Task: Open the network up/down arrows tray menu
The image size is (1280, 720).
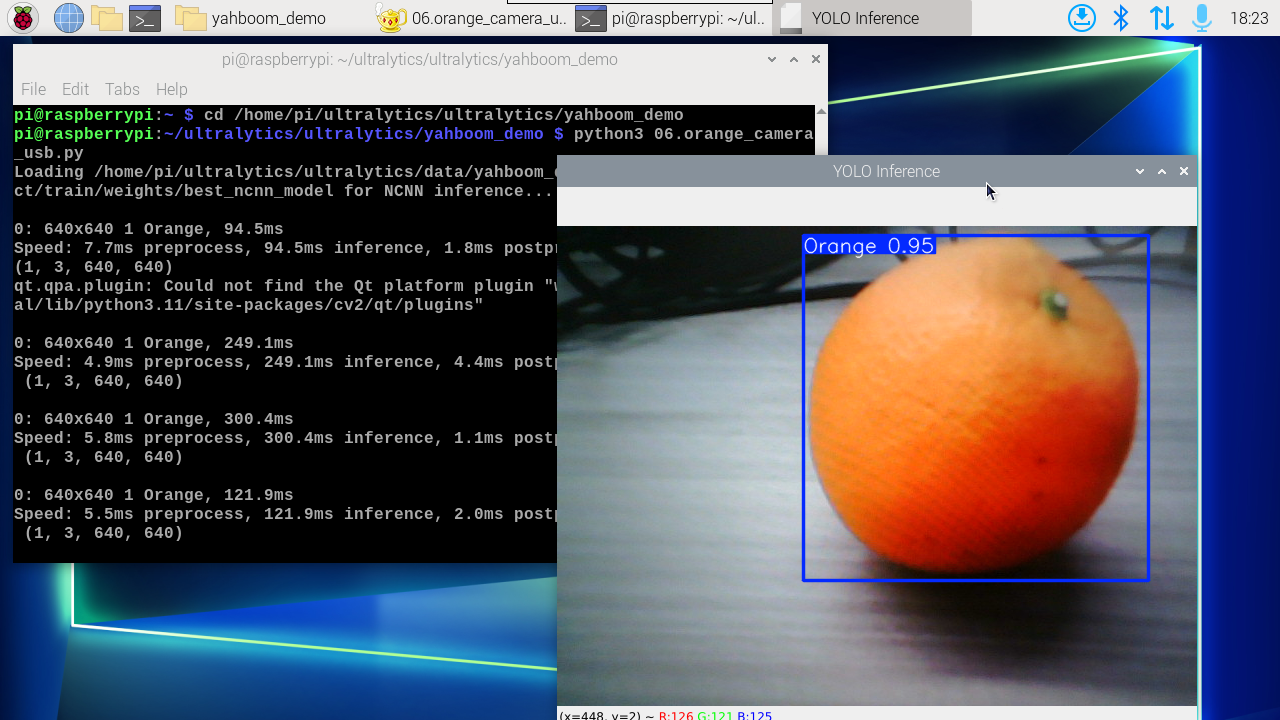Action: coord(1161,18)
